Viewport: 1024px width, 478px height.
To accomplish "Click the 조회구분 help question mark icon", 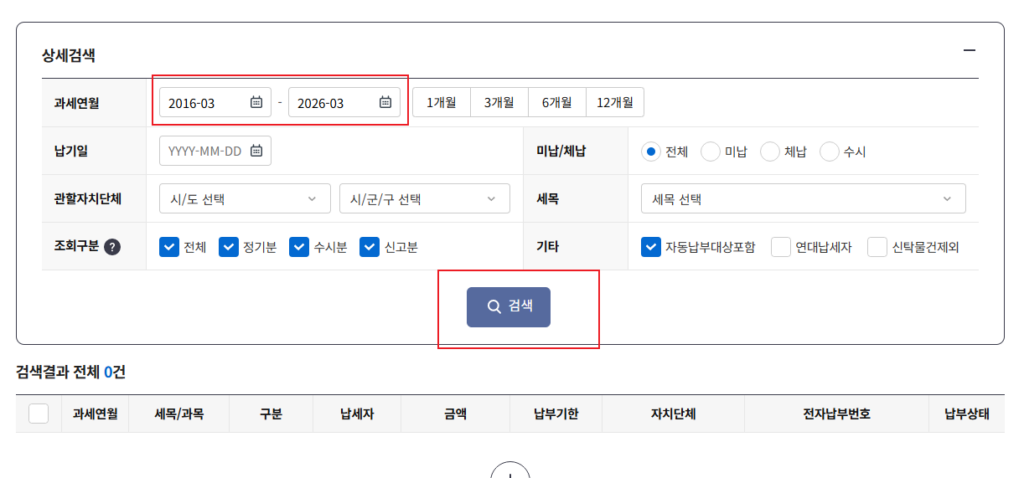I will [112, 247].
